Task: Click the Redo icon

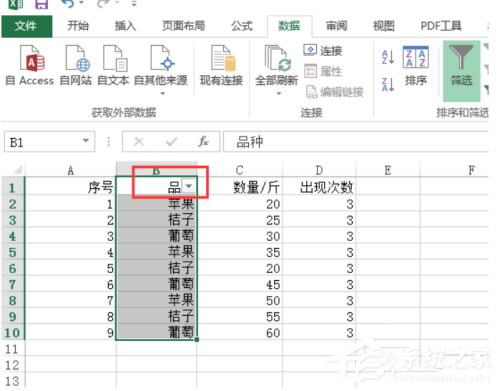Action: [104, 4]
